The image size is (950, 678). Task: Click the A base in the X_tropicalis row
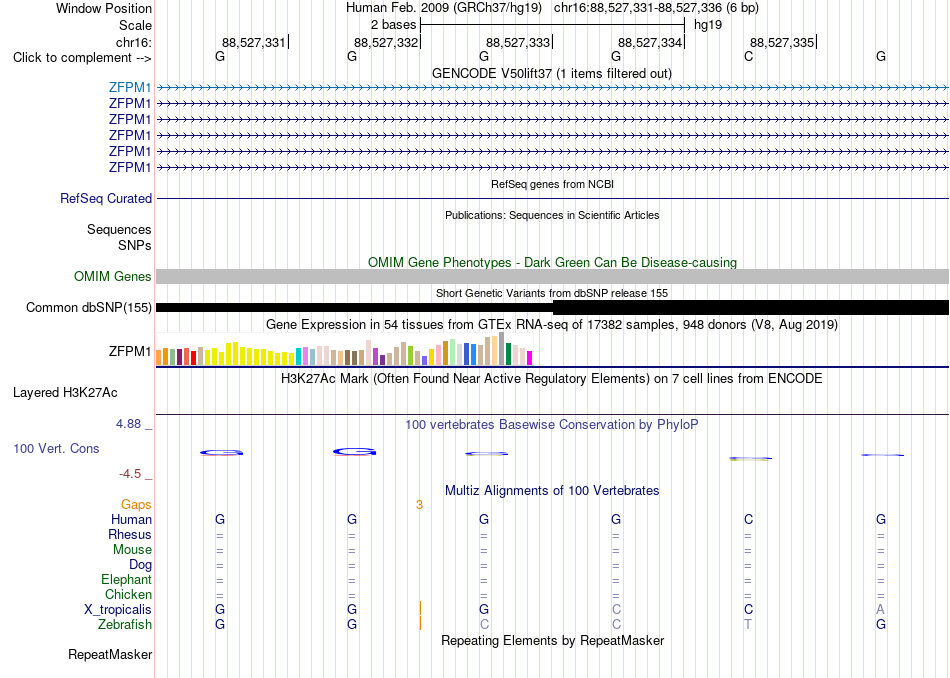880,610
